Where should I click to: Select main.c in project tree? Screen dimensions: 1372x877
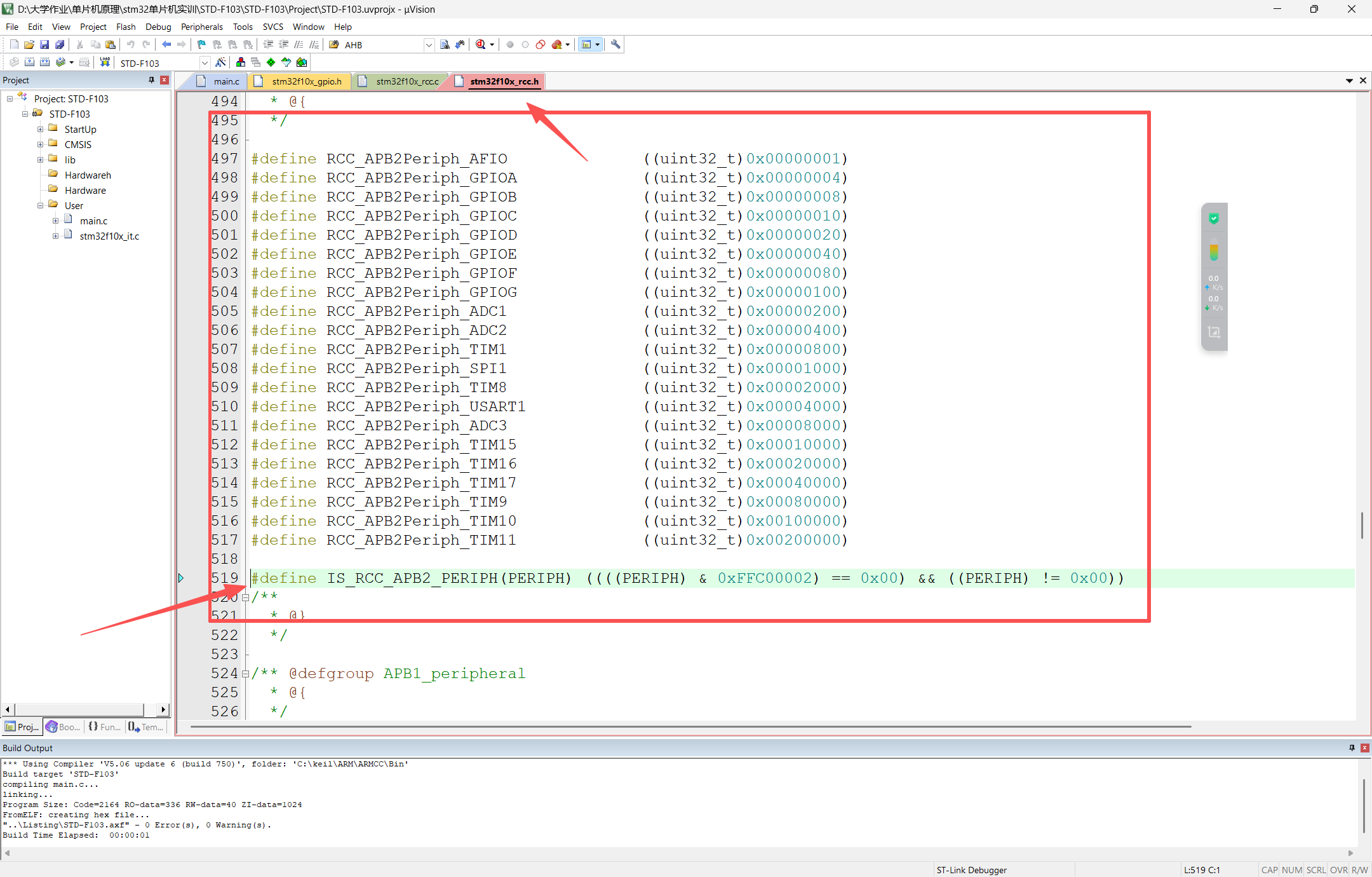click(x=93, y=221)
